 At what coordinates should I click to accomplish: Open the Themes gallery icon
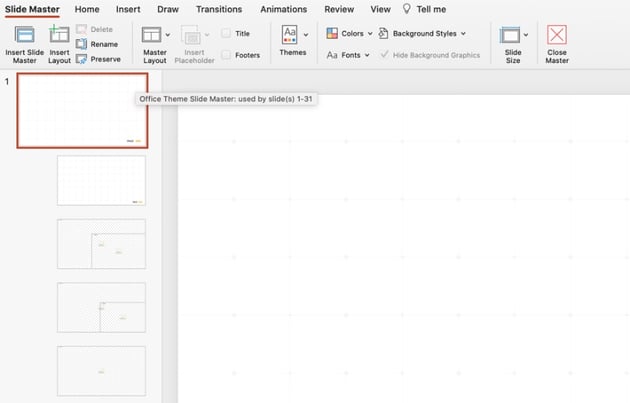[x=289, y=35]
